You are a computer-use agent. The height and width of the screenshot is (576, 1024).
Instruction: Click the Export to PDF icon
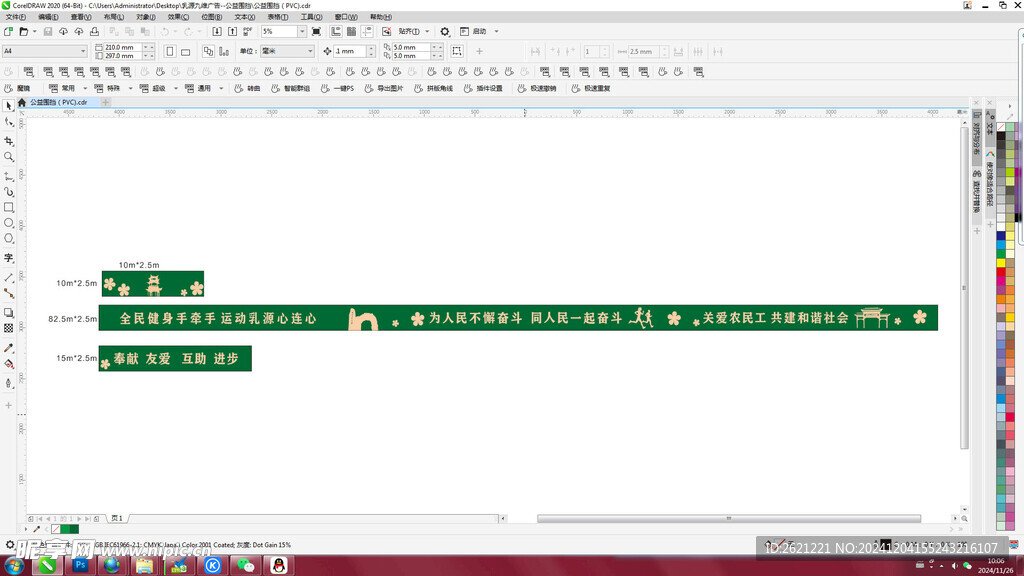coord(248,32)
